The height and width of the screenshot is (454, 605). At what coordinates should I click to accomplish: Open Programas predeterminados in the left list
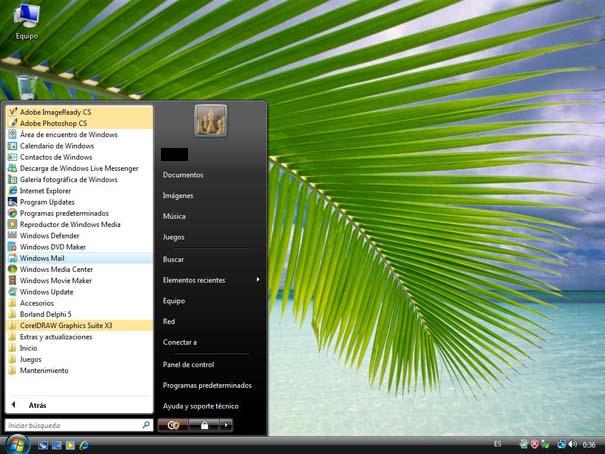pos(79,213)
